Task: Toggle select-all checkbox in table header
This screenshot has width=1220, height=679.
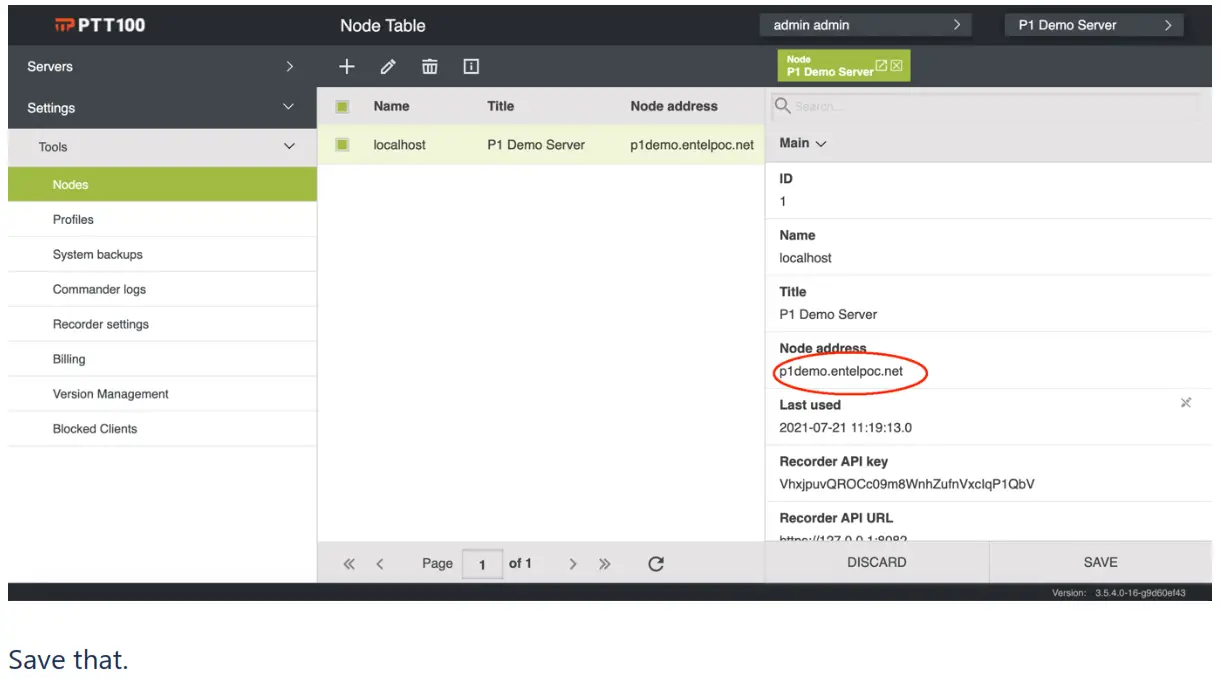Action: pyautogui.click(x=342, y=106)
